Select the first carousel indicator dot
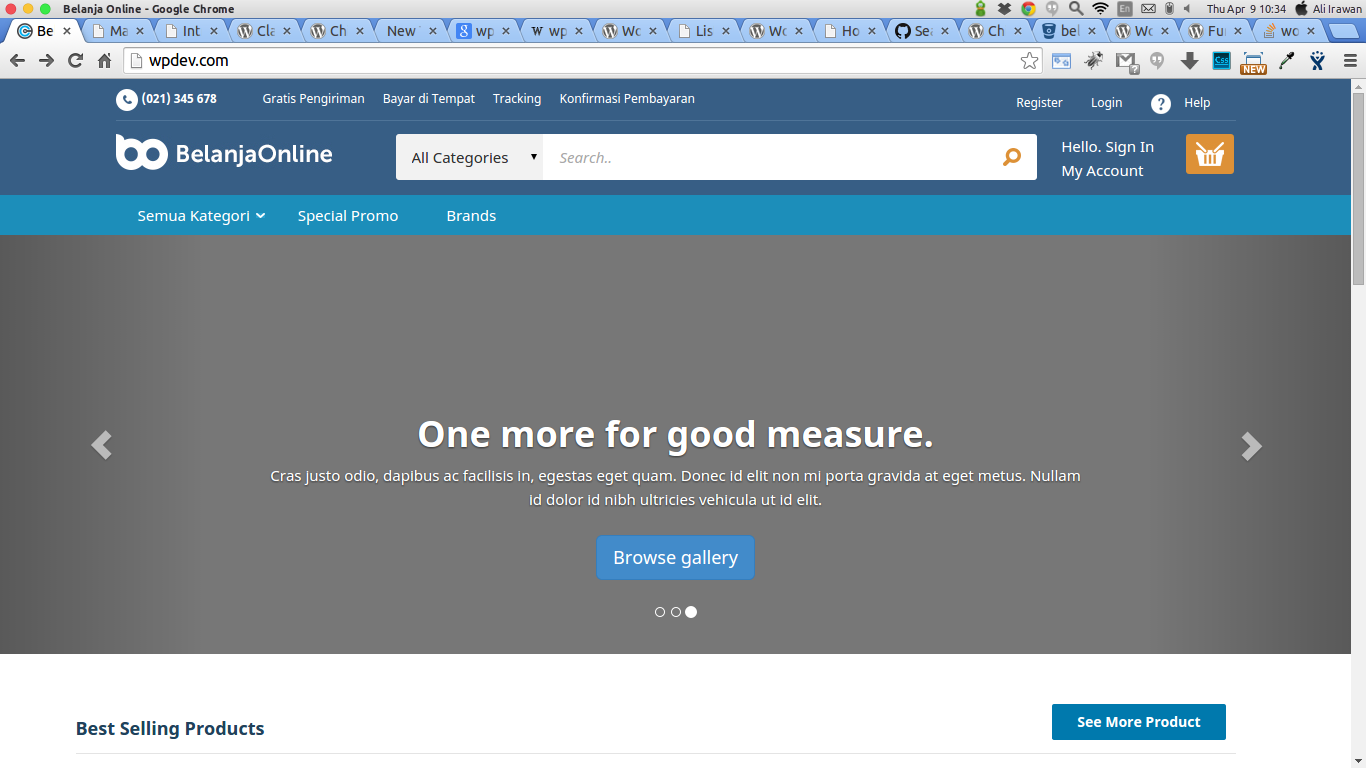 click(660, 612)
